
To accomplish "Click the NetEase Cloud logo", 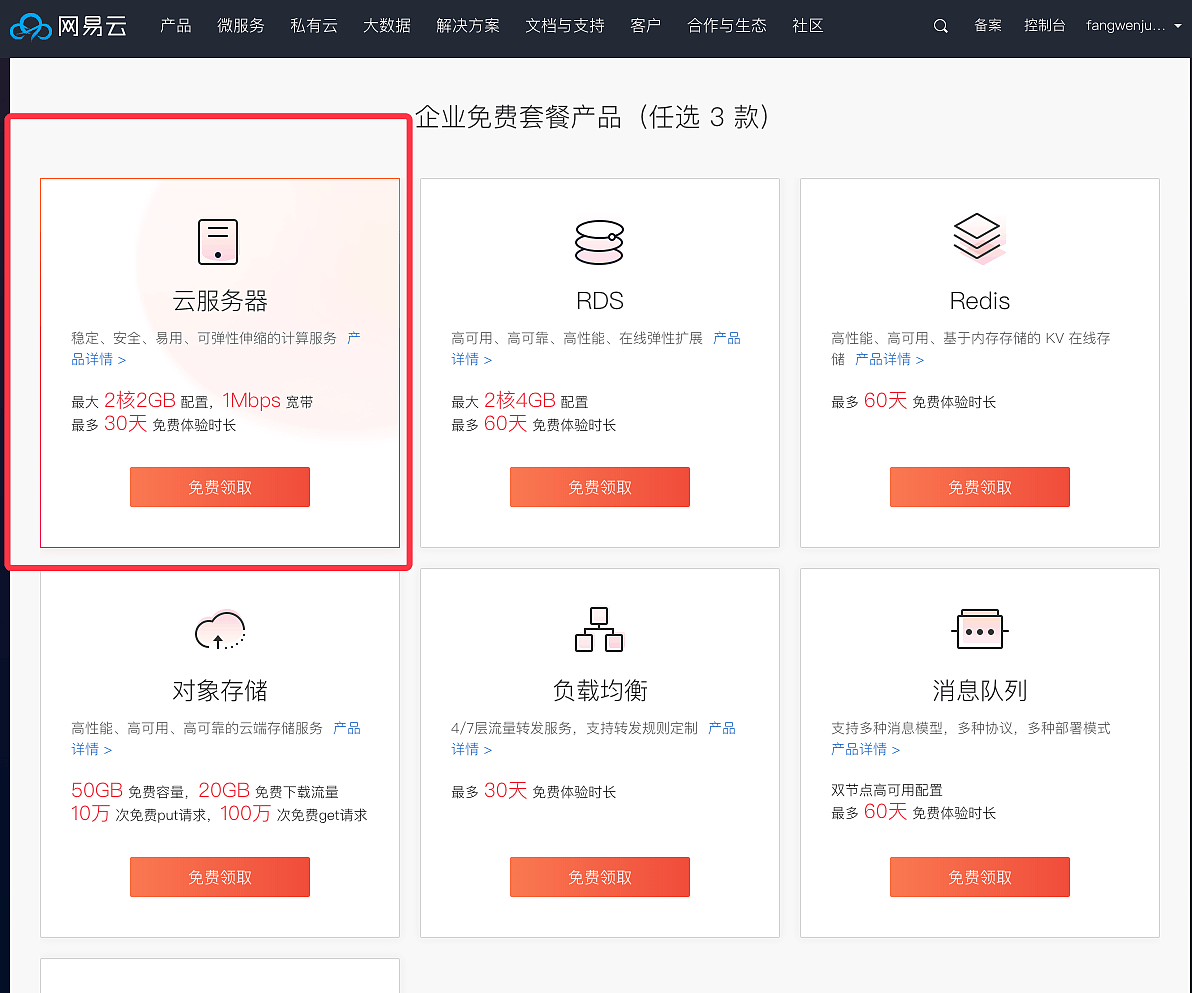I will click(68, 27).
